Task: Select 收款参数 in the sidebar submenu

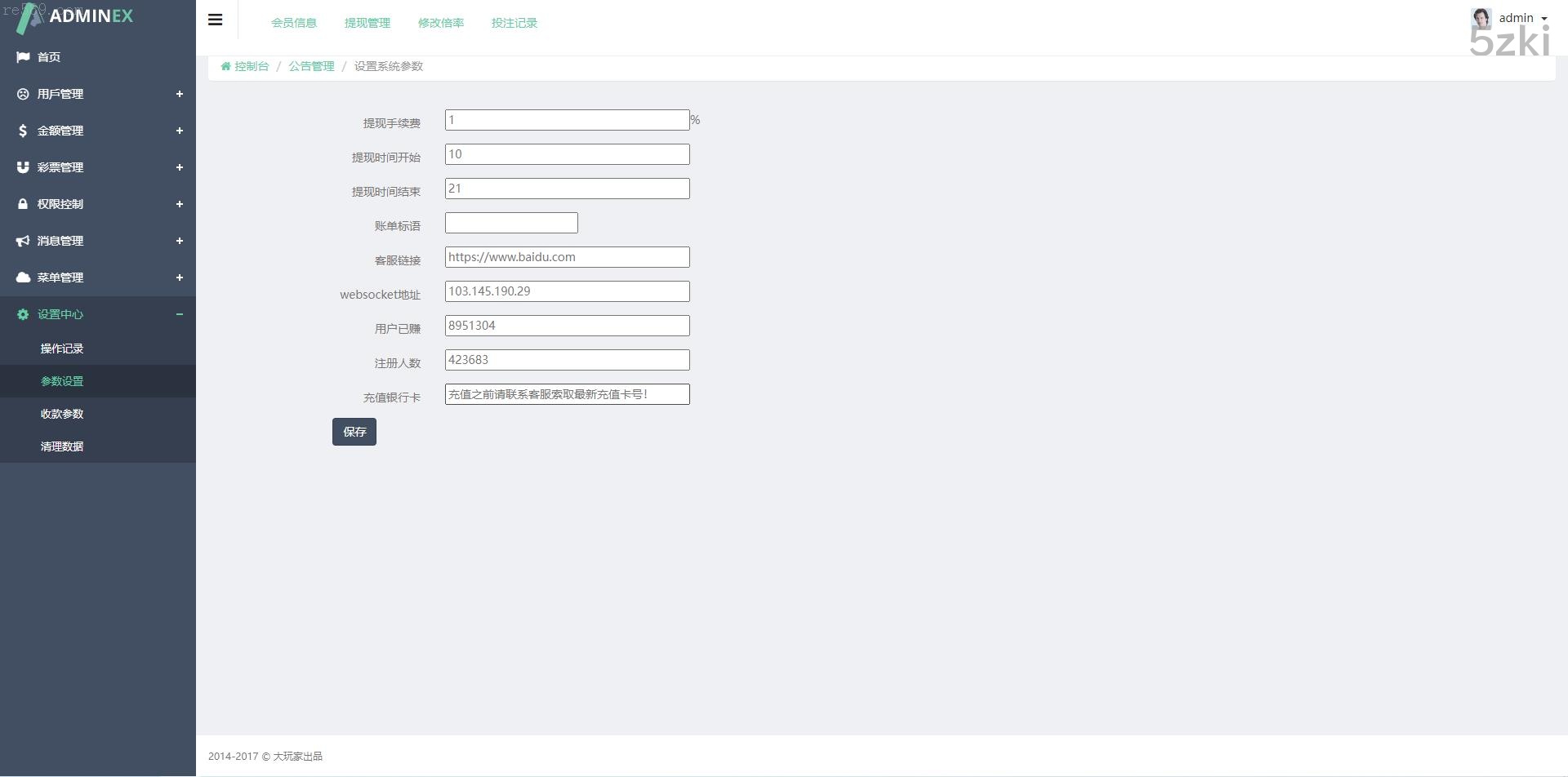Action: [x=62, y=414]
